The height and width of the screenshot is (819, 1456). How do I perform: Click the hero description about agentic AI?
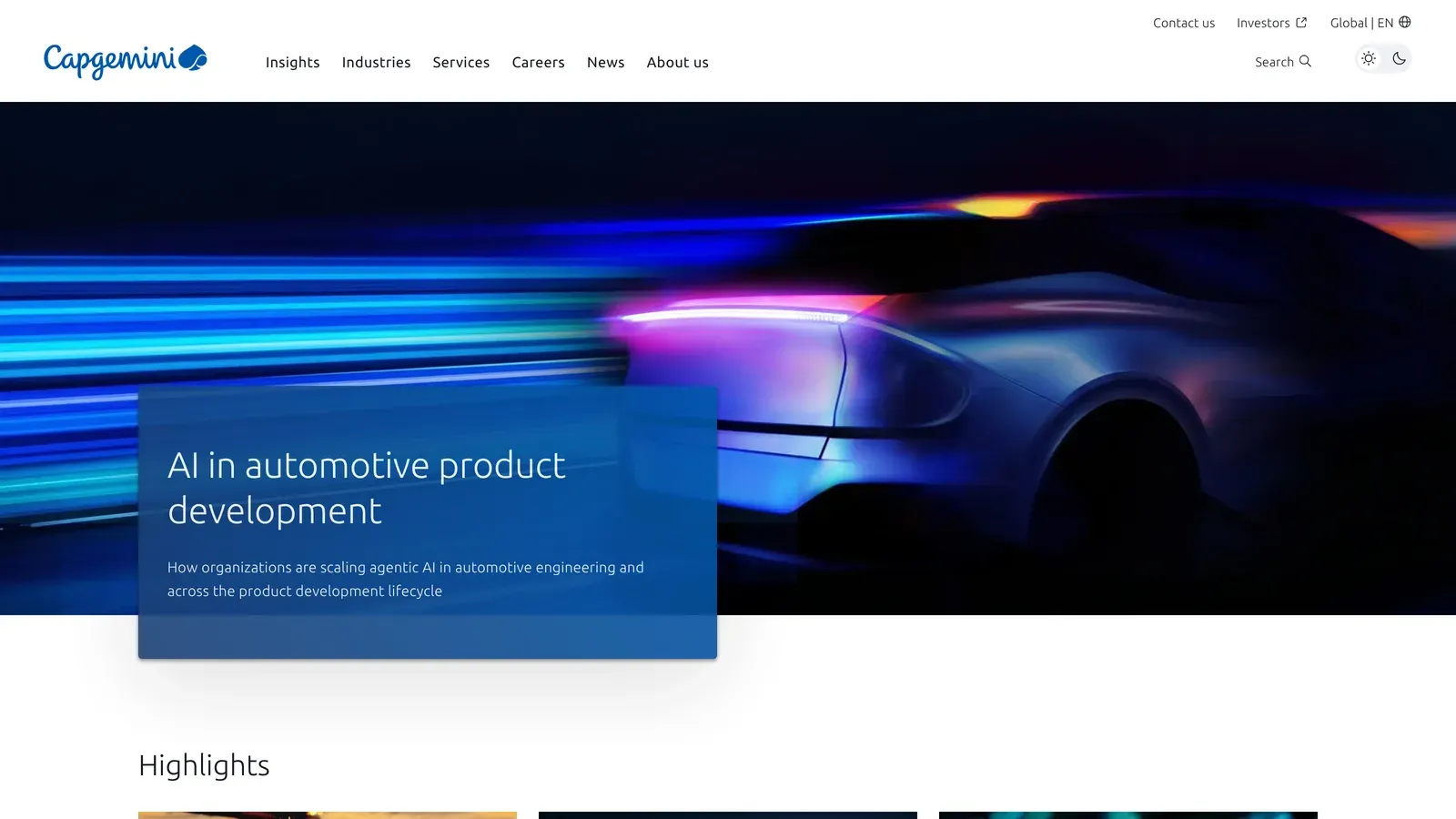coord(406,579)
